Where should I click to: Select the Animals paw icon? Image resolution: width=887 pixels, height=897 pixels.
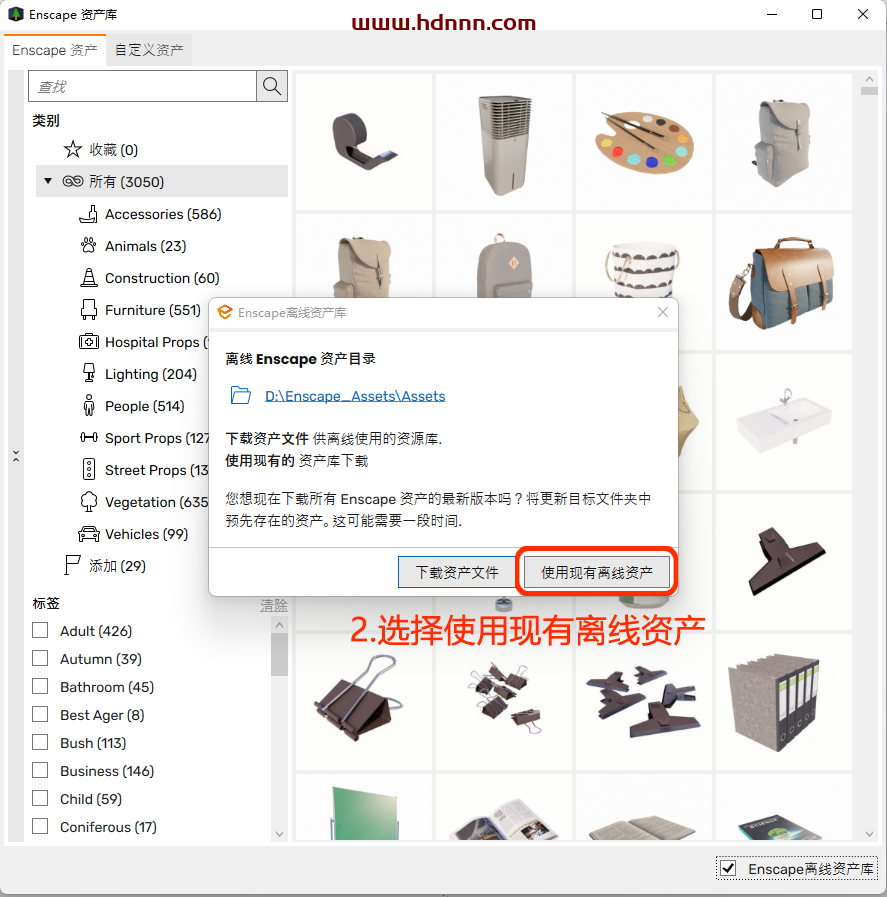point(88,246)
